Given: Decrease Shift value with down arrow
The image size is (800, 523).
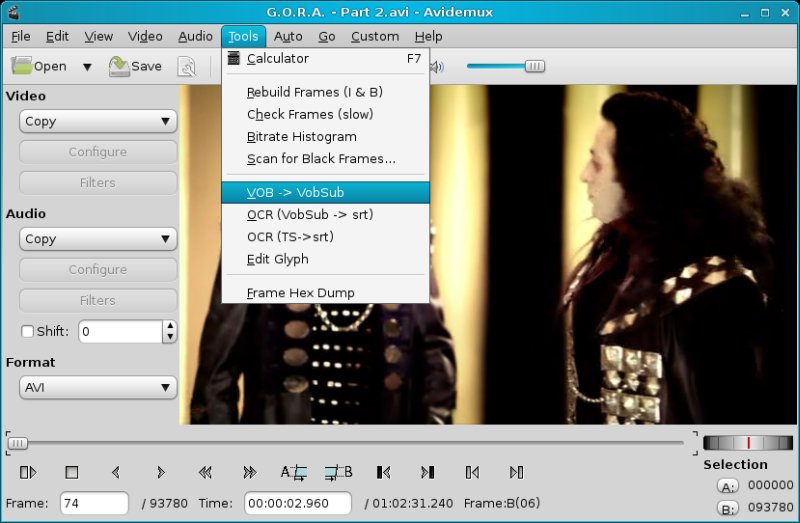Looking at the screenshot, I should click(170, 337).
